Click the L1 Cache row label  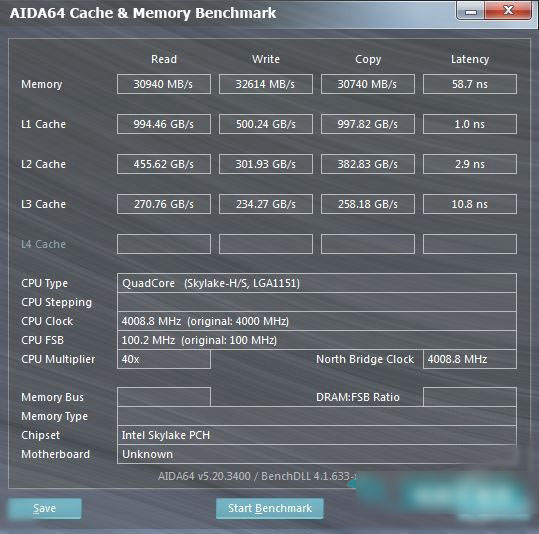point(43,124)
